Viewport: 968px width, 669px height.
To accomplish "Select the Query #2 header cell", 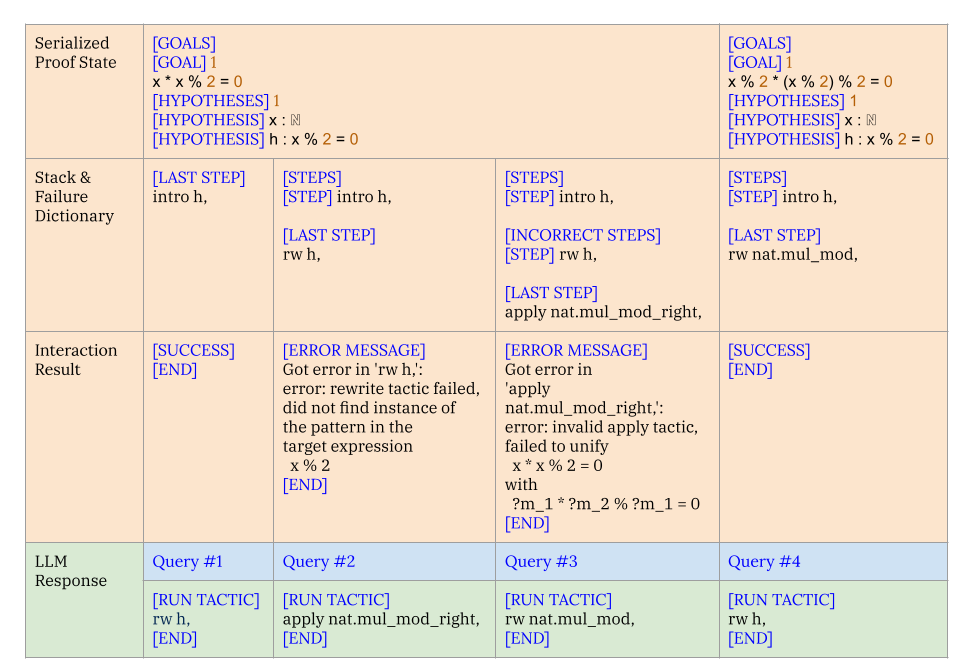I will point(319,562).
